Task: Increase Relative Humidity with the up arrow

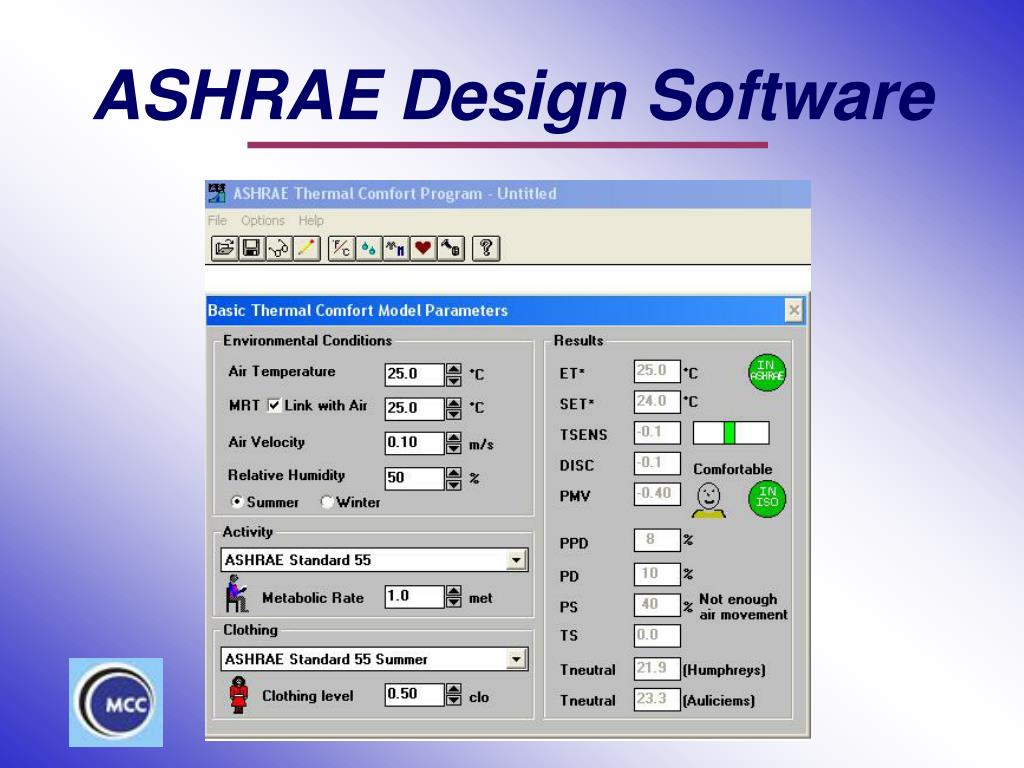Action: (x=453, y=473)
